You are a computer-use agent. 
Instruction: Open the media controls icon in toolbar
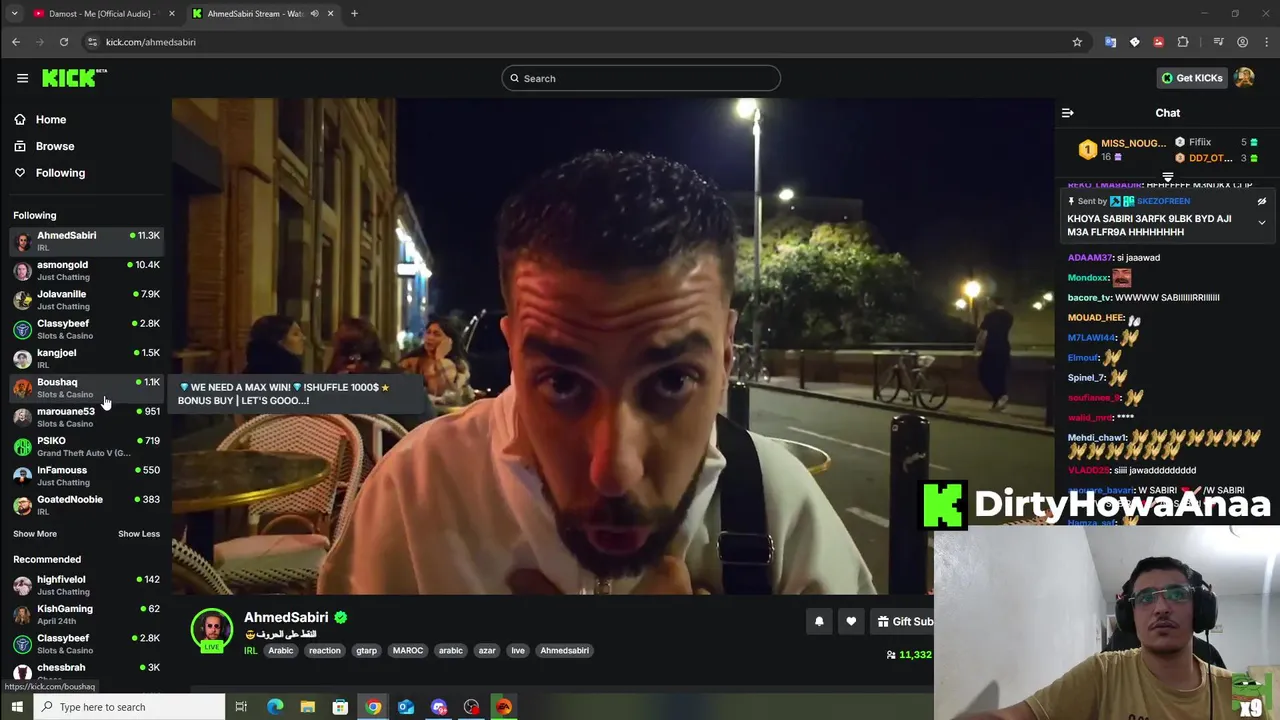point(1218,42)
